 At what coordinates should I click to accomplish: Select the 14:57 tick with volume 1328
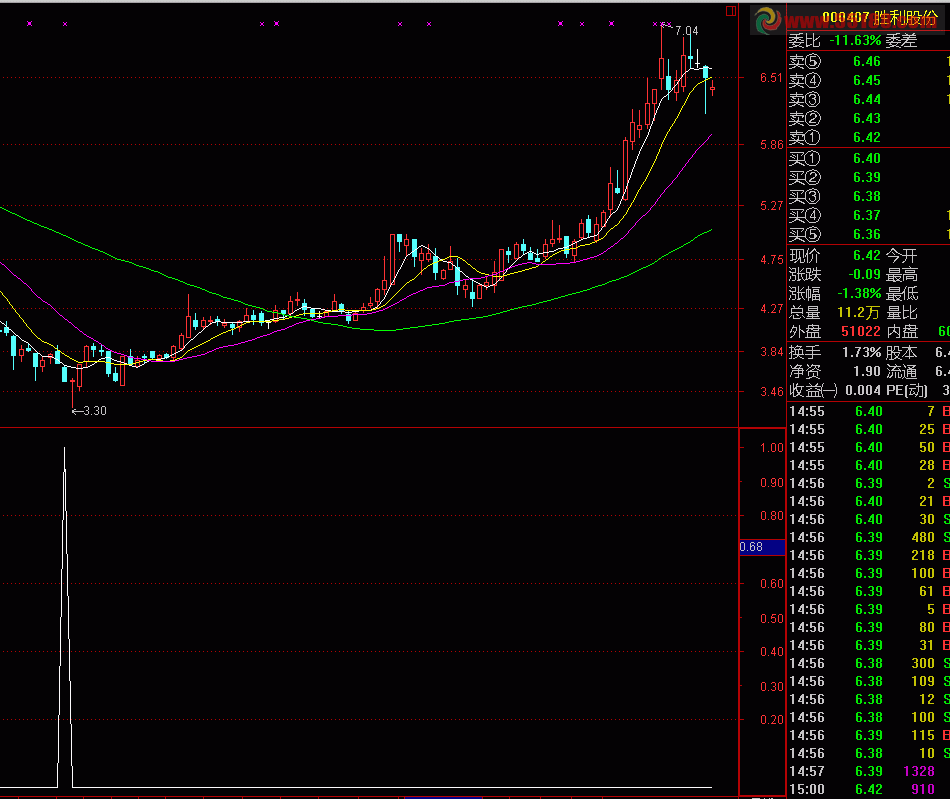[869, 771]
